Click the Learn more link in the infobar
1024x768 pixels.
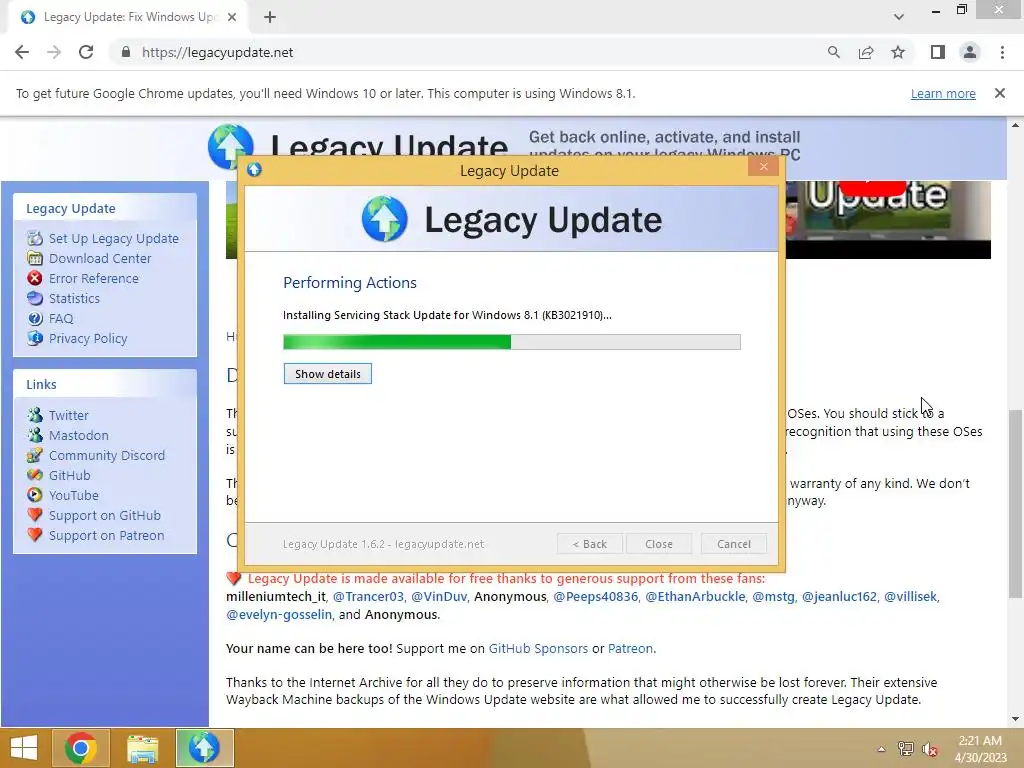coord(943,93)
